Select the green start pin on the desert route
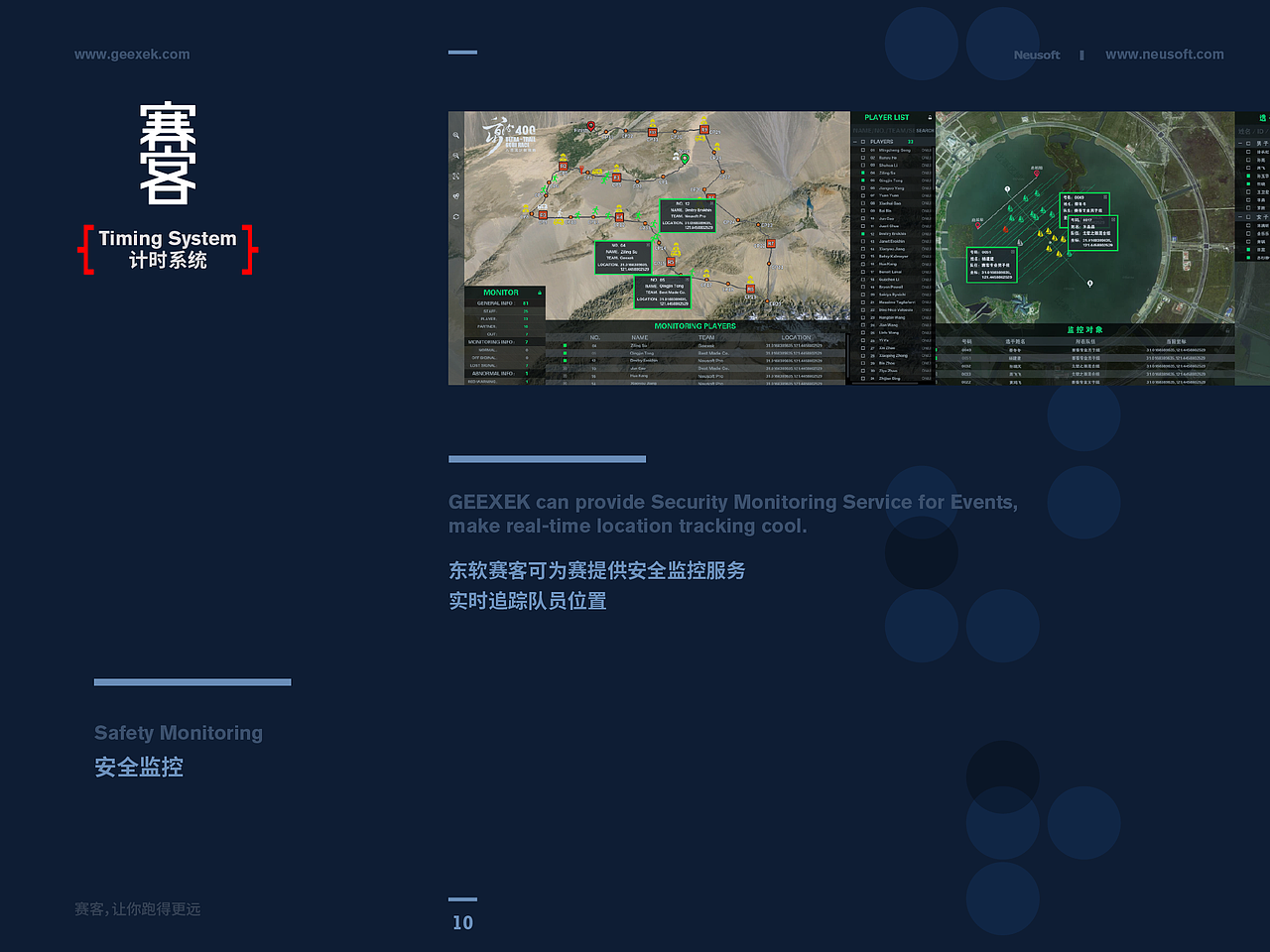The width and height of the screenshot is (1270, 952). pos(685,159)
